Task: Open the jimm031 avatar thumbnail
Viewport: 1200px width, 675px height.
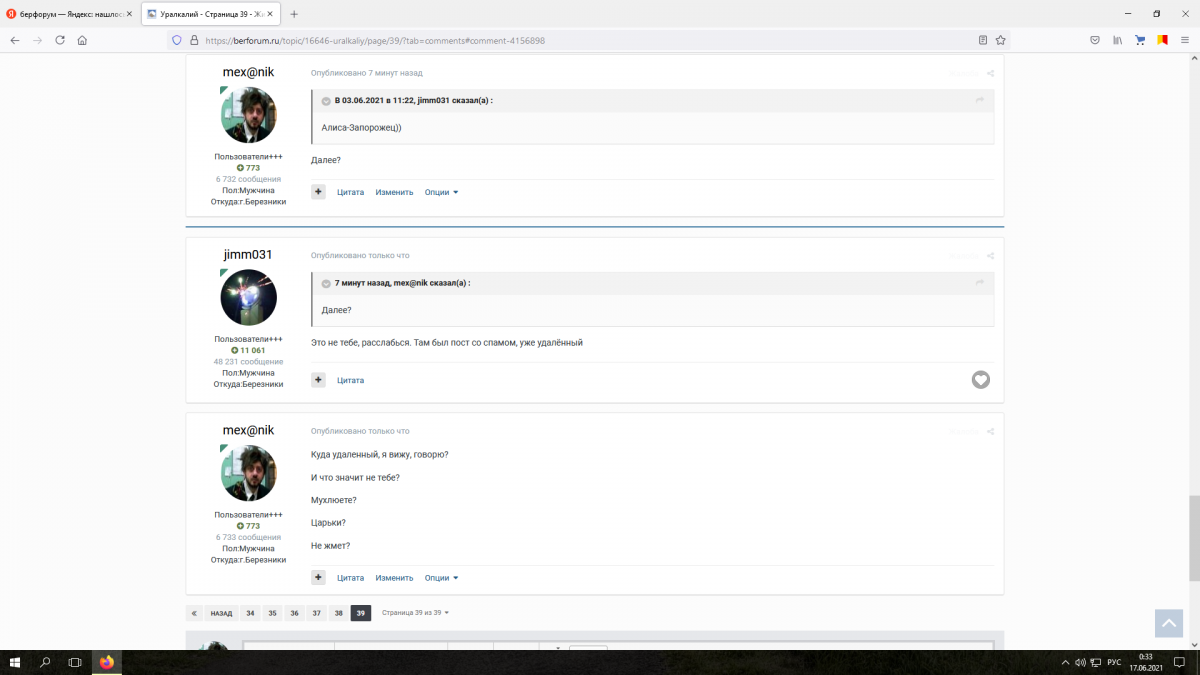Action: [248, 297]
